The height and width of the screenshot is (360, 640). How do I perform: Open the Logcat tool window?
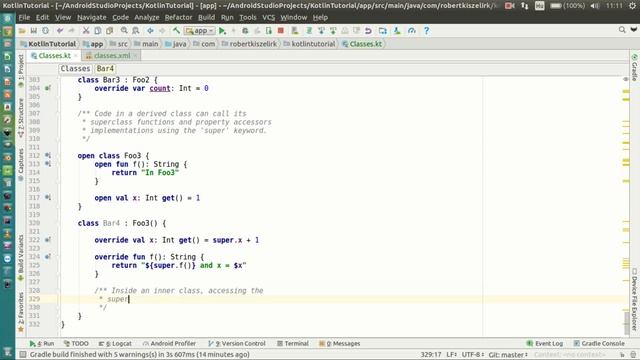[x=115, y=344]
